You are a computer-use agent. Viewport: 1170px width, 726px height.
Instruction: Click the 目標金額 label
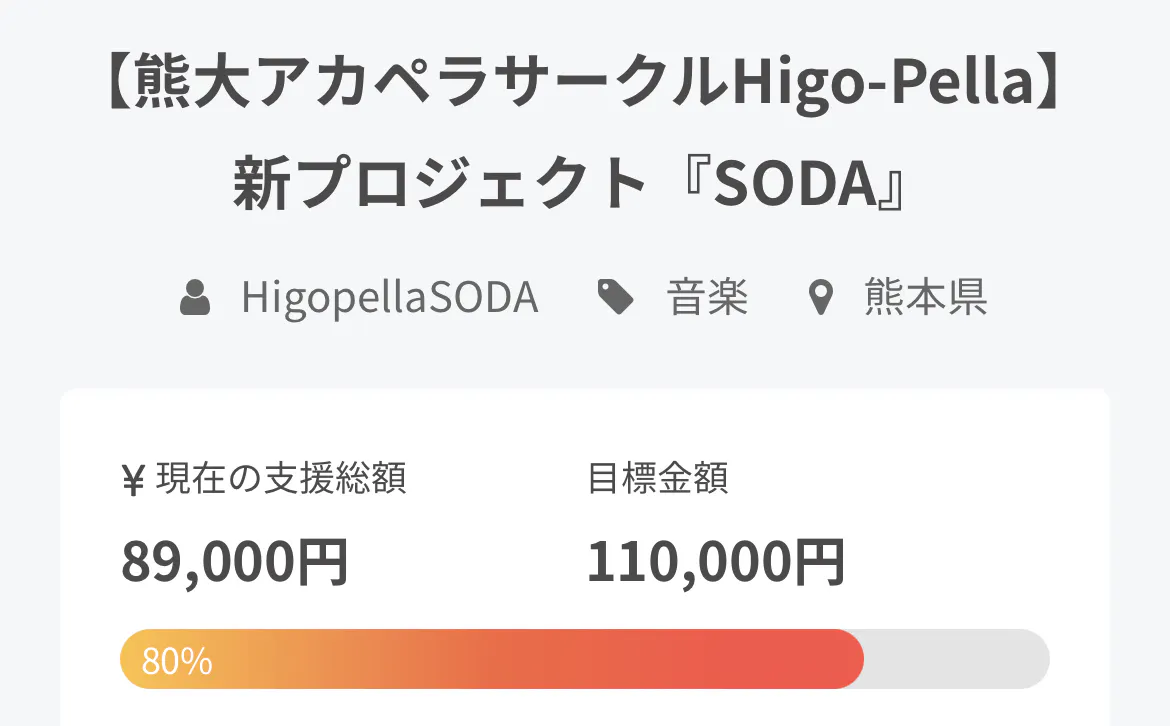click(658, 480)
